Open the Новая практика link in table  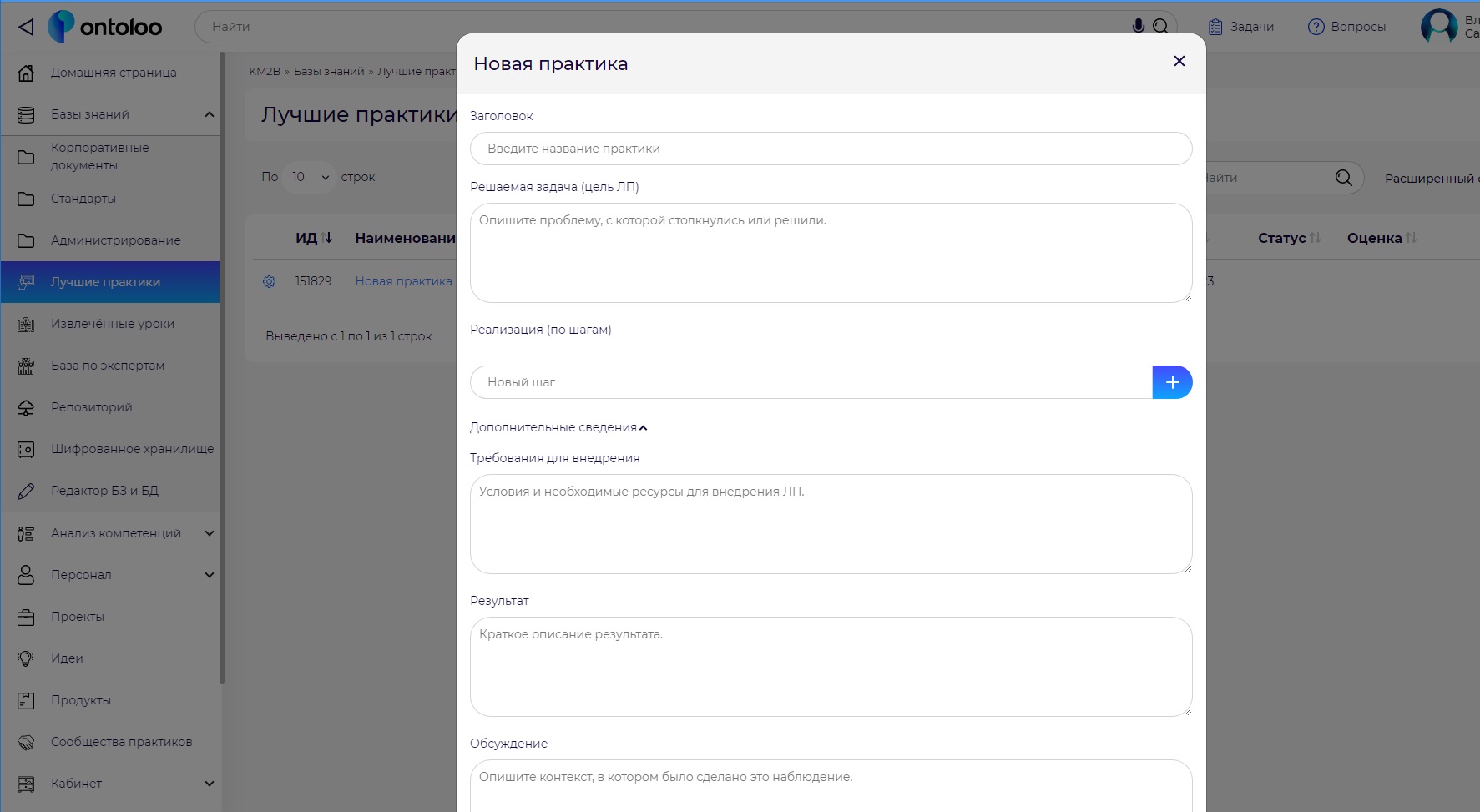point(403,281)
